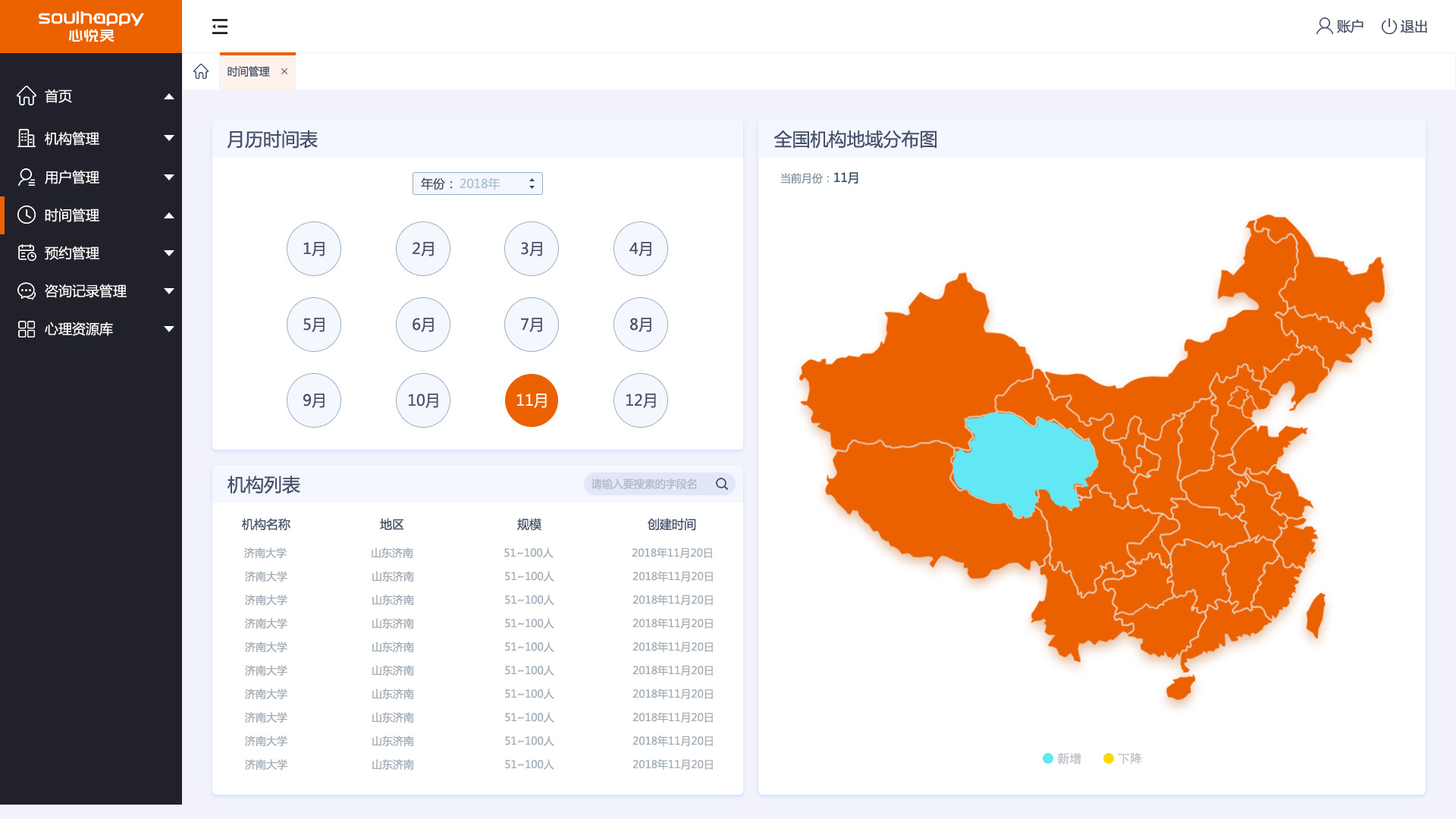The image size is (1456, 819).
Task: Click the sidebar collapse hamburger icon
Action: coord(220,27)
